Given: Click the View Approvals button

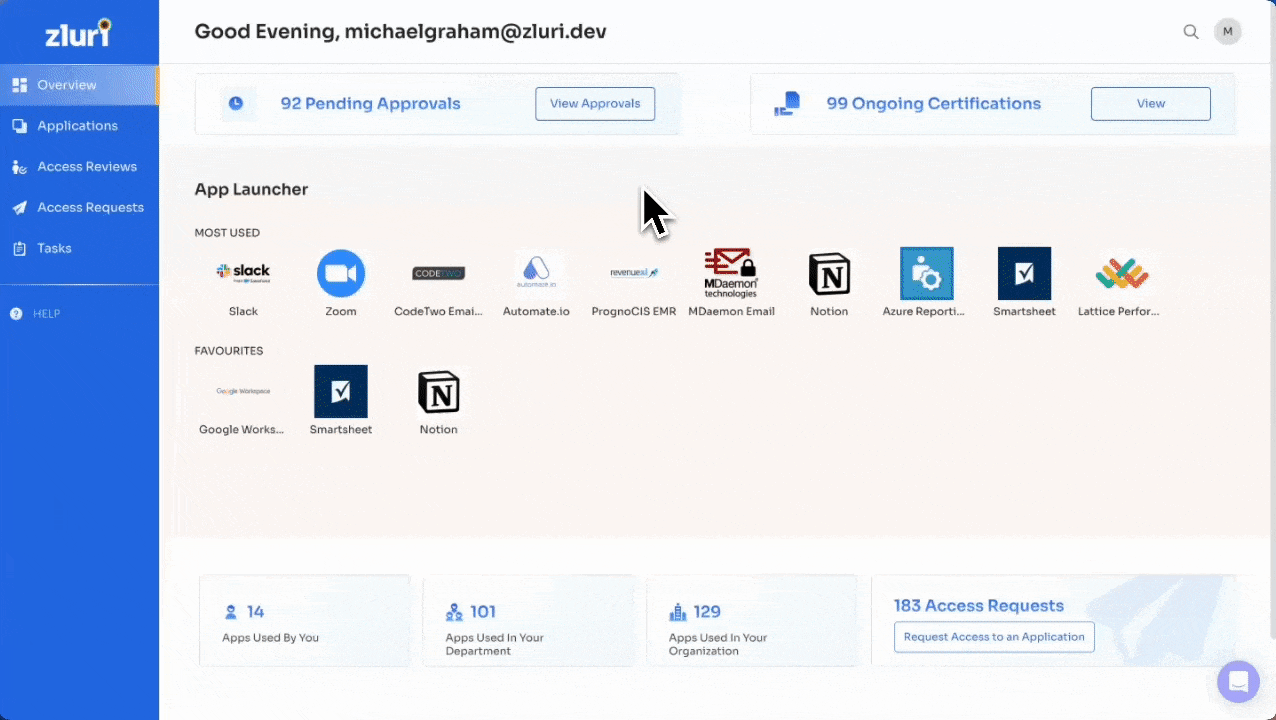Looking at the screenshot, I should coord(595,104).
